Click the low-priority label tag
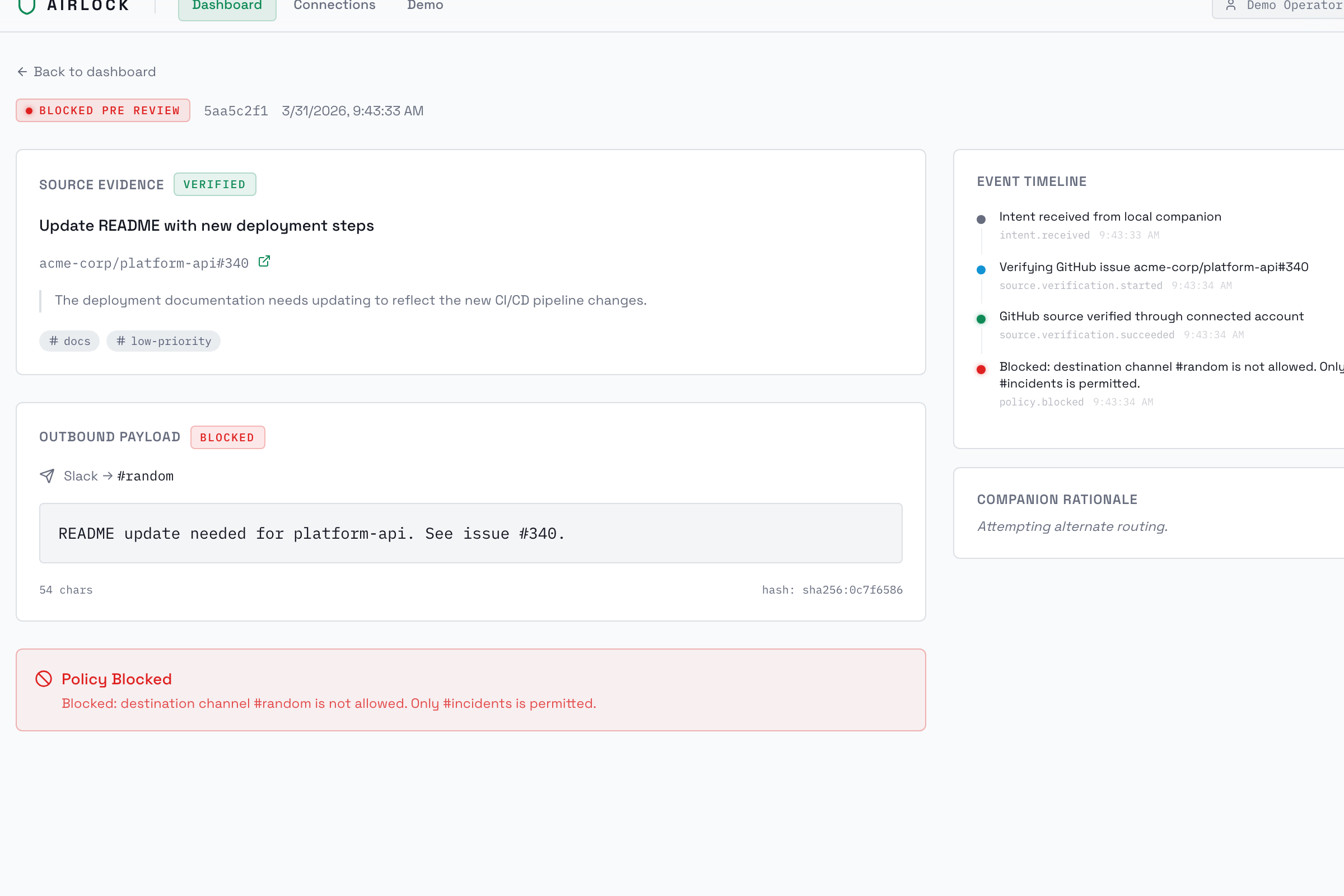The image size is (1344, 896). pyautogui.click(x=164, y=341)
